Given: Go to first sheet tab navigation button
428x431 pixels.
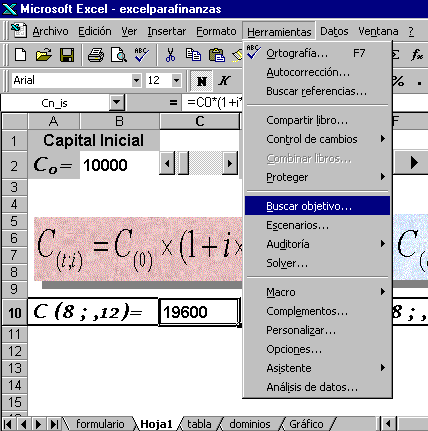Looking at the screenshot, I should [x=8, y=424].
